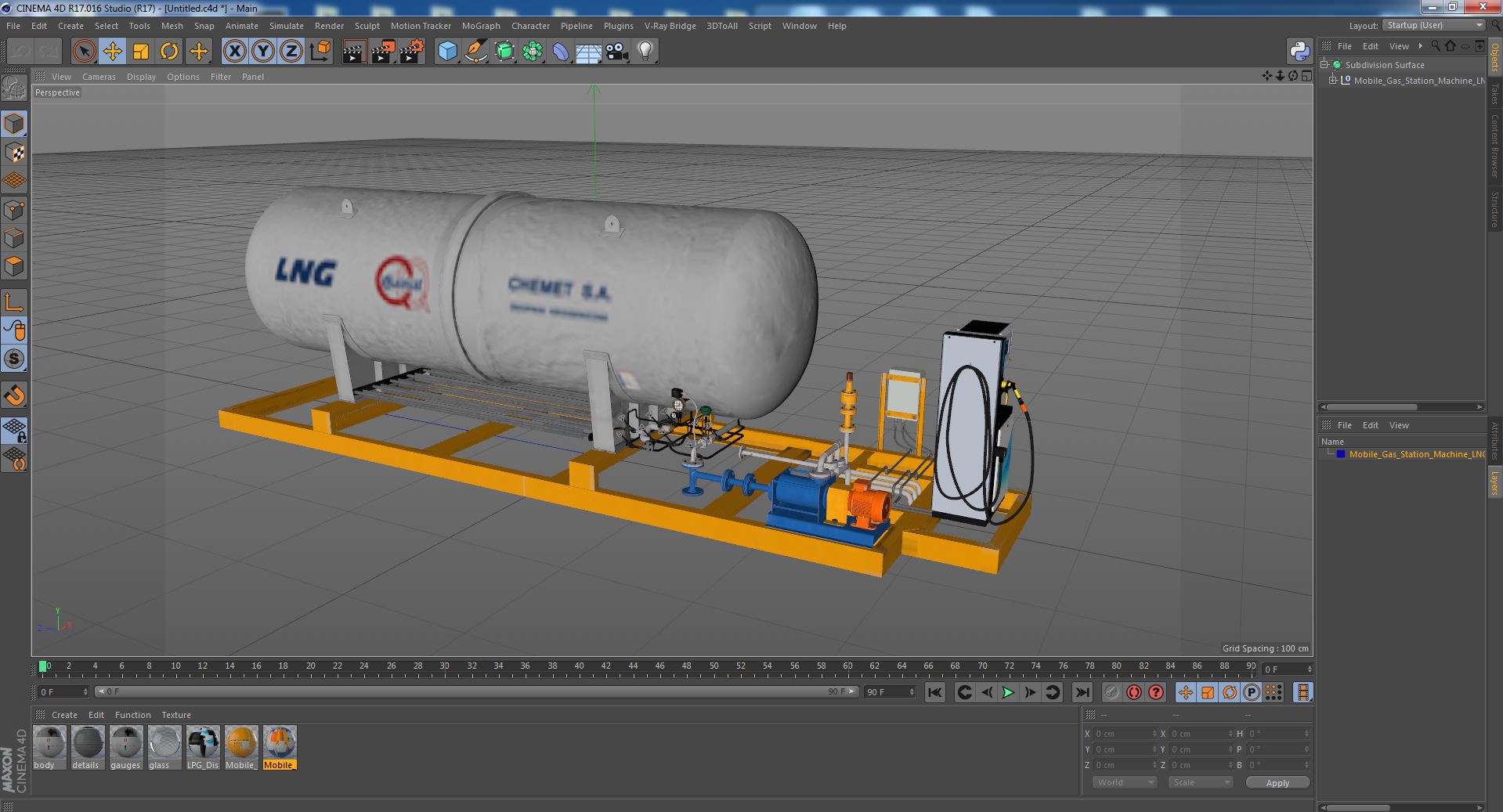Add Bend deformer object
1503x812 pixels.
(x=561, y=52)
